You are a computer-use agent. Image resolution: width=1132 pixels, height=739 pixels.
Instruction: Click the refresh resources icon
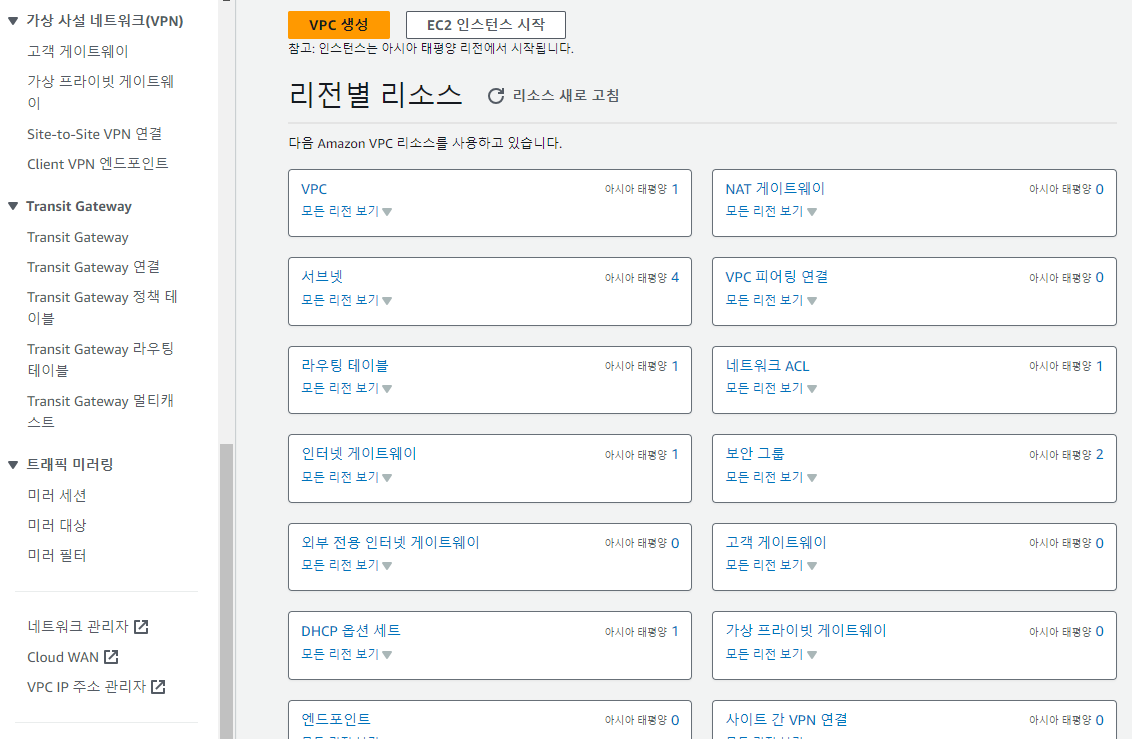pyautogui.click(x=495, y=96)
